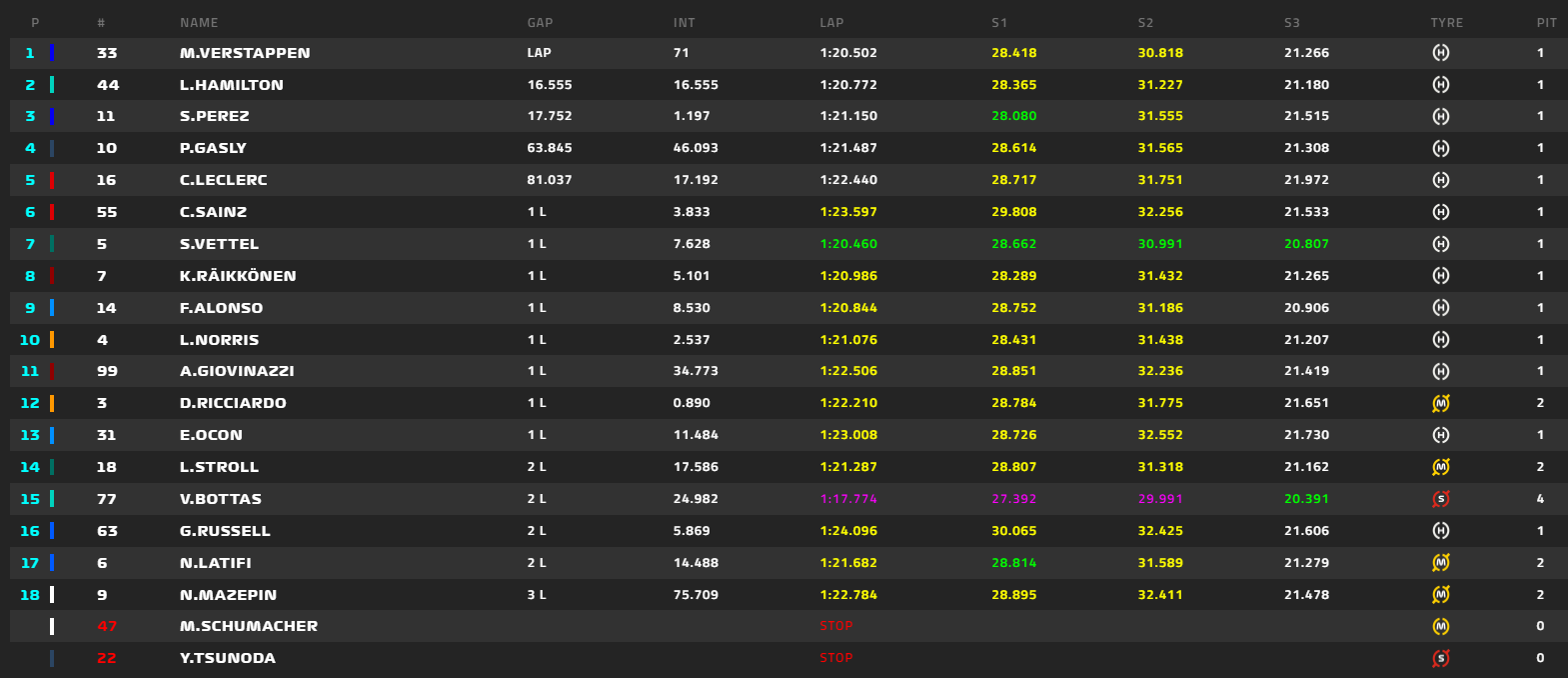The image size is (1568, 678).
Task: Click the TYRE column header
Action: point(1446,22)
